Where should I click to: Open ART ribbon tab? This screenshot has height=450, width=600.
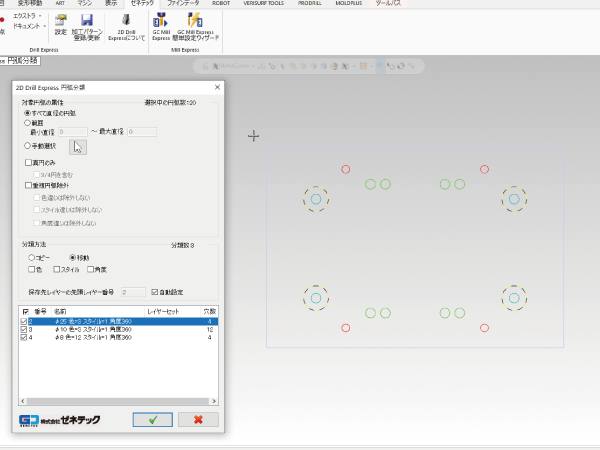60,3
